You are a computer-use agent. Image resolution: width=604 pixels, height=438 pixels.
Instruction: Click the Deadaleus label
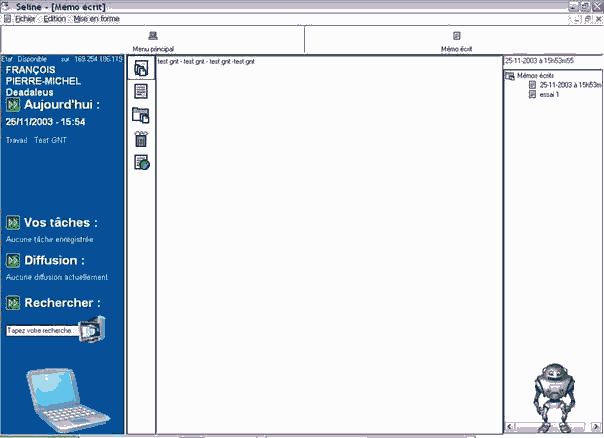click(x=29, y=92)
